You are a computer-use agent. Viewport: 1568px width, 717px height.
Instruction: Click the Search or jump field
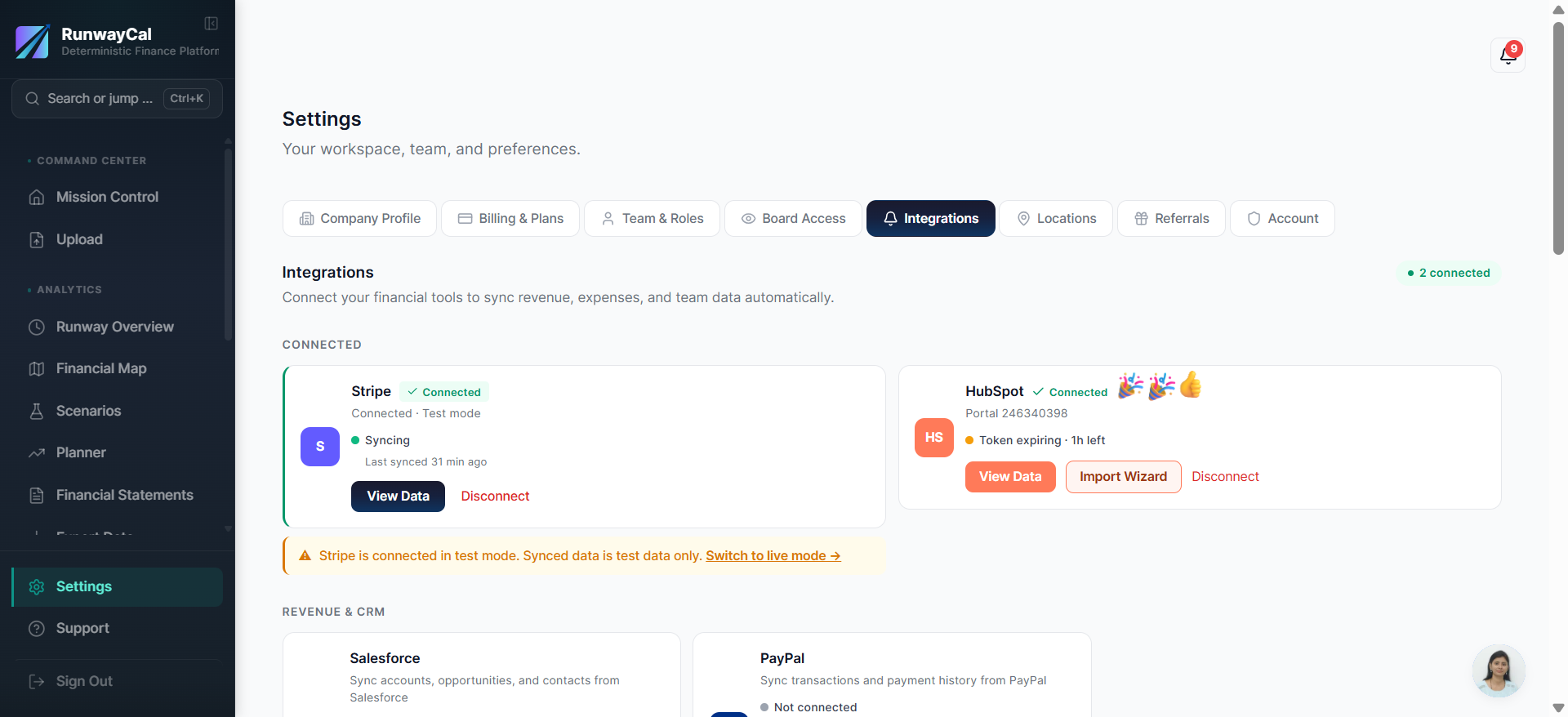117,99
